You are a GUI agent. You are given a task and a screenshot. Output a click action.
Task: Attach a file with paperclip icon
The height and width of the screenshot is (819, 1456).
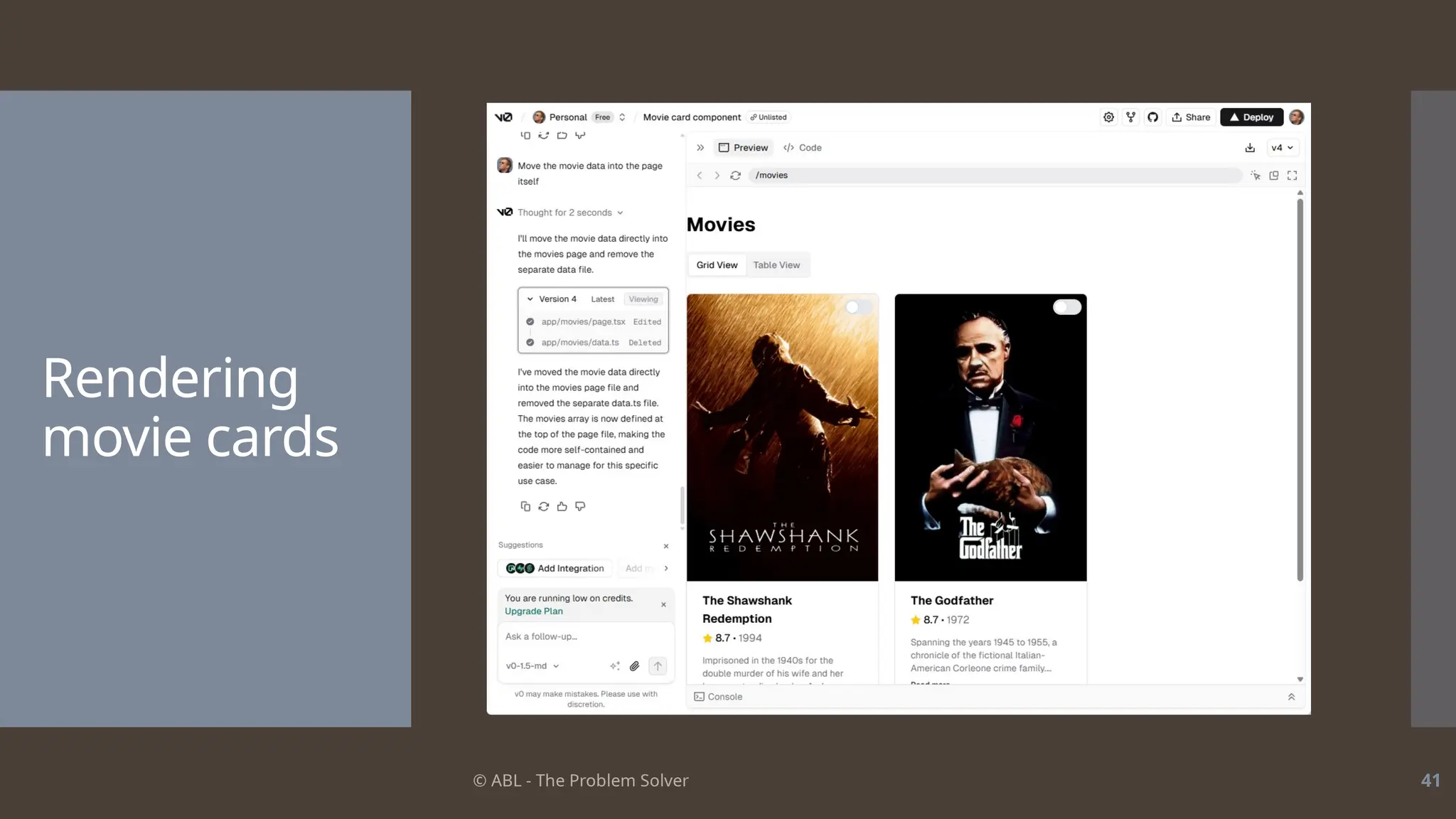[634, 666]
